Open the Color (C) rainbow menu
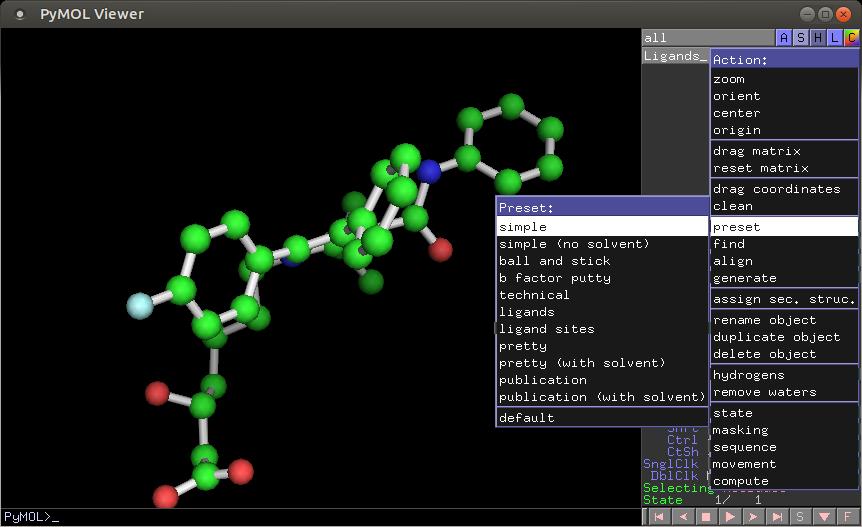 [x=851, y=37]
